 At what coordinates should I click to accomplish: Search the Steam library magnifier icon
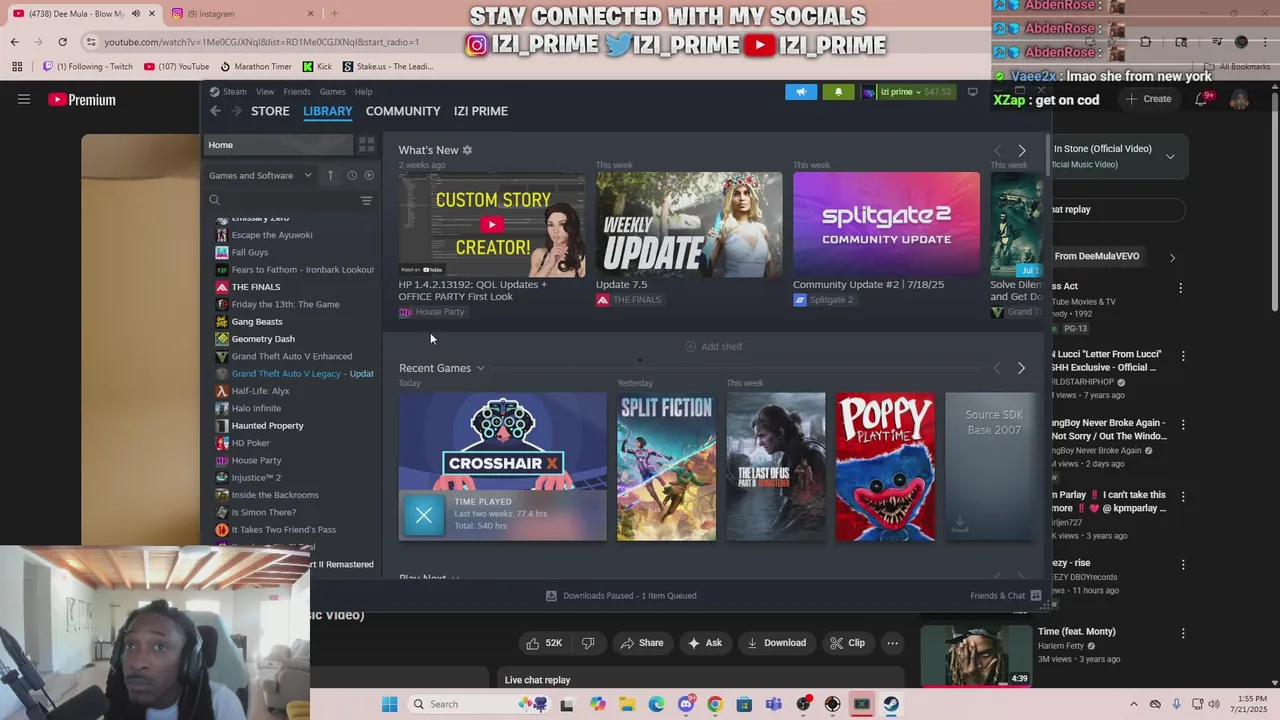coord(214,200)
